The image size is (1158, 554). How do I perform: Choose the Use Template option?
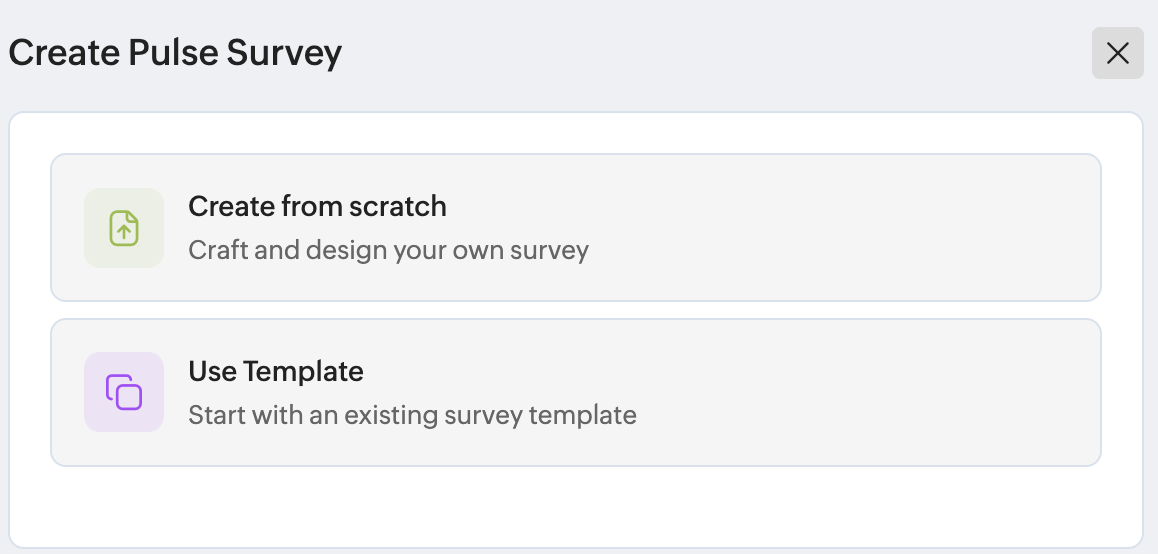pos(575,392)
